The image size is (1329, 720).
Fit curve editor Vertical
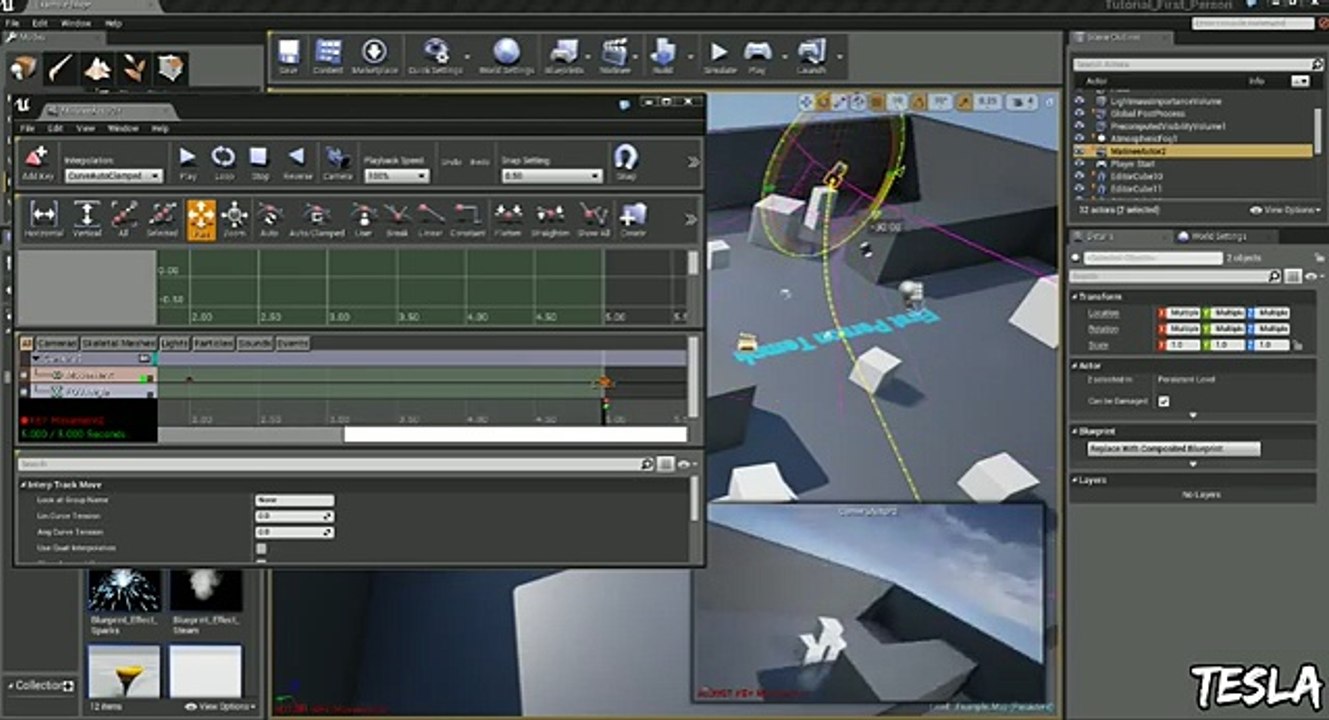click(87, 219)
